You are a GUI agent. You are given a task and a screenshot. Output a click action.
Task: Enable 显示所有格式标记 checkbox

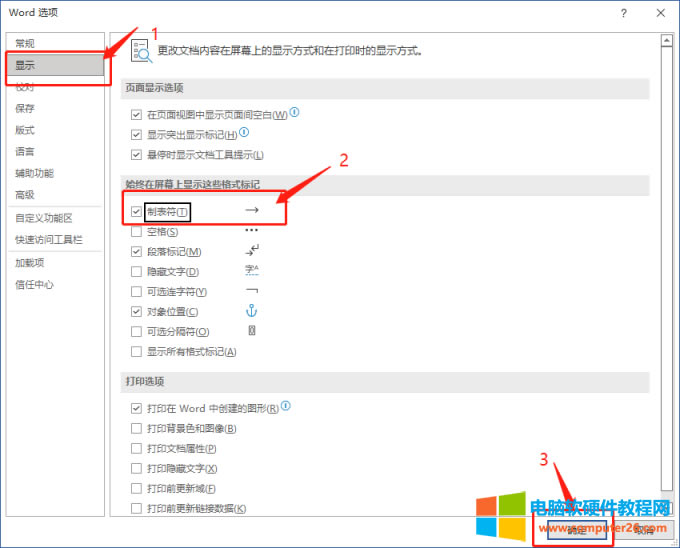pyautogui.click(x=136, y=352)
